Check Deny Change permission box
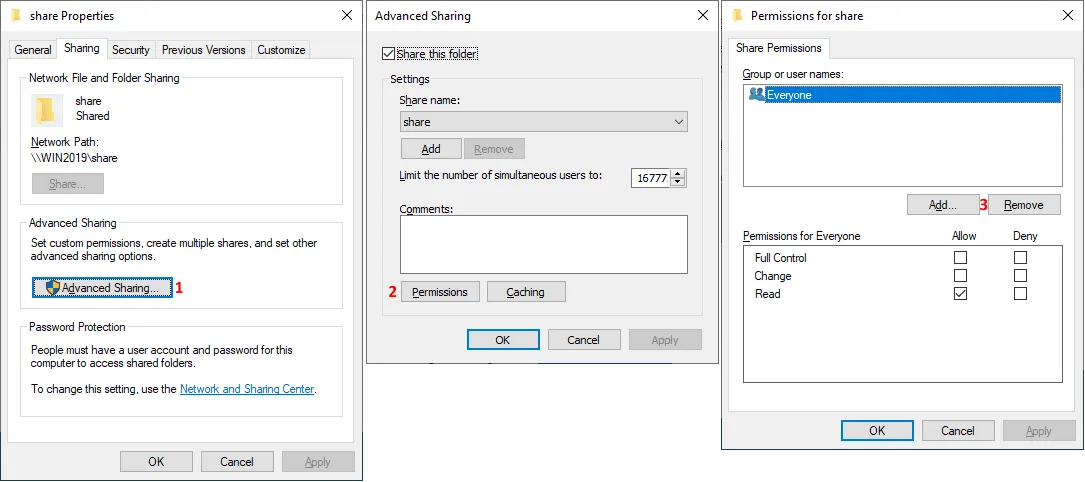This screenshot has height=482, width=1085. (1020, 276)
